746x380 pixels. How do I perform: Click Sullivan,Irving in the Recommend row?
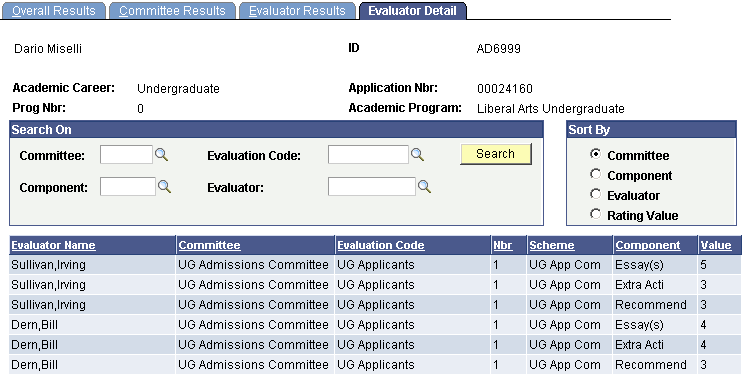pyautogui.click(x=49, y=305)
